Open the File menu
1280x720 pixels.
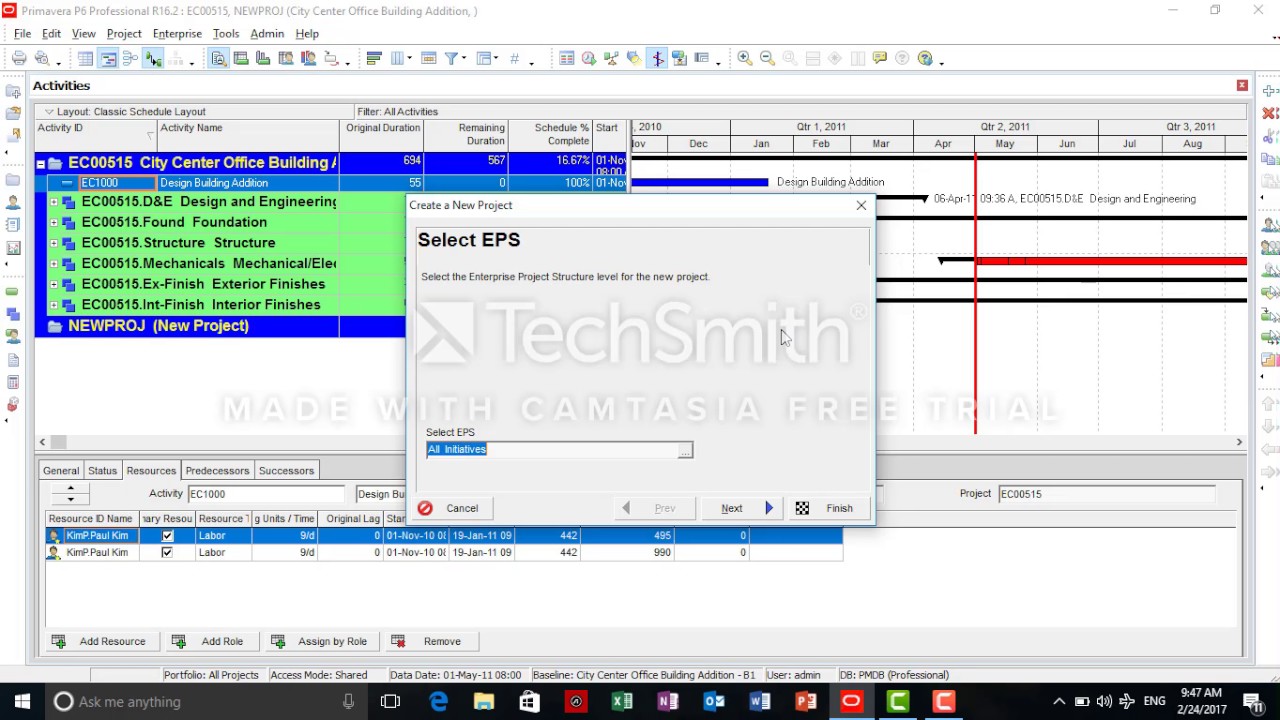(x=22, y=33)
